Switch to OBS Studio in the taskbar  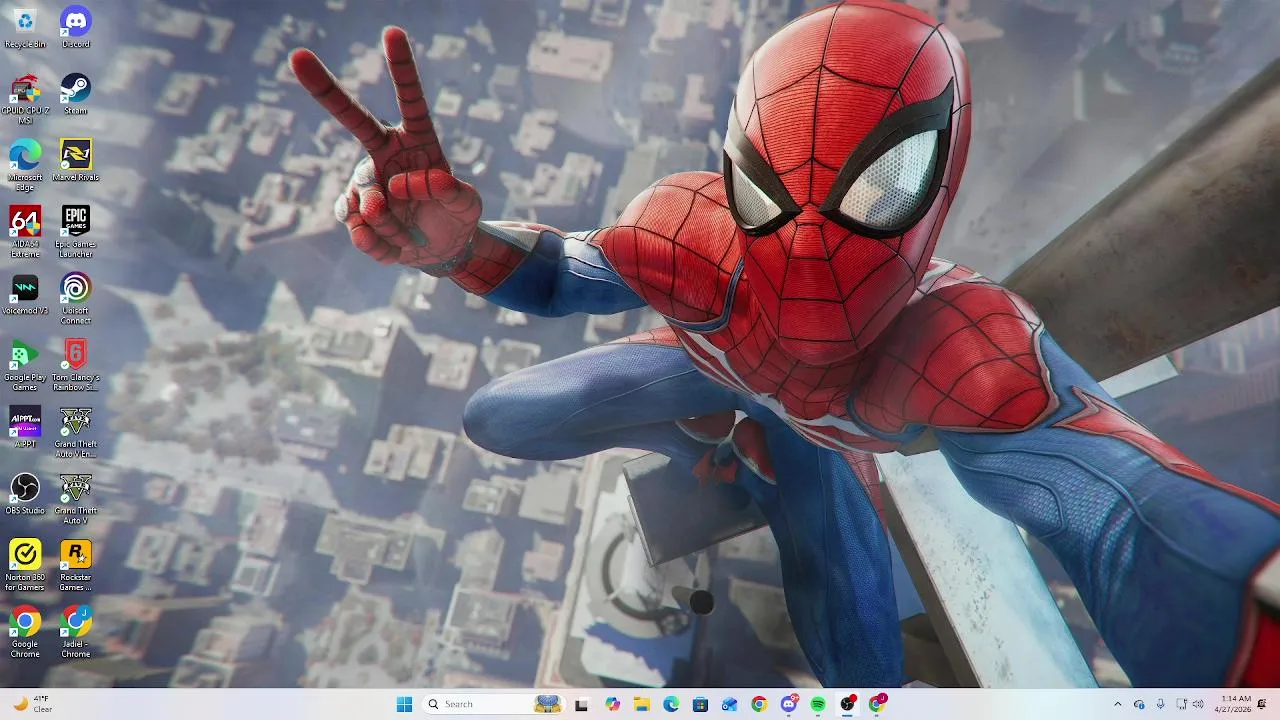coord(848,704)
